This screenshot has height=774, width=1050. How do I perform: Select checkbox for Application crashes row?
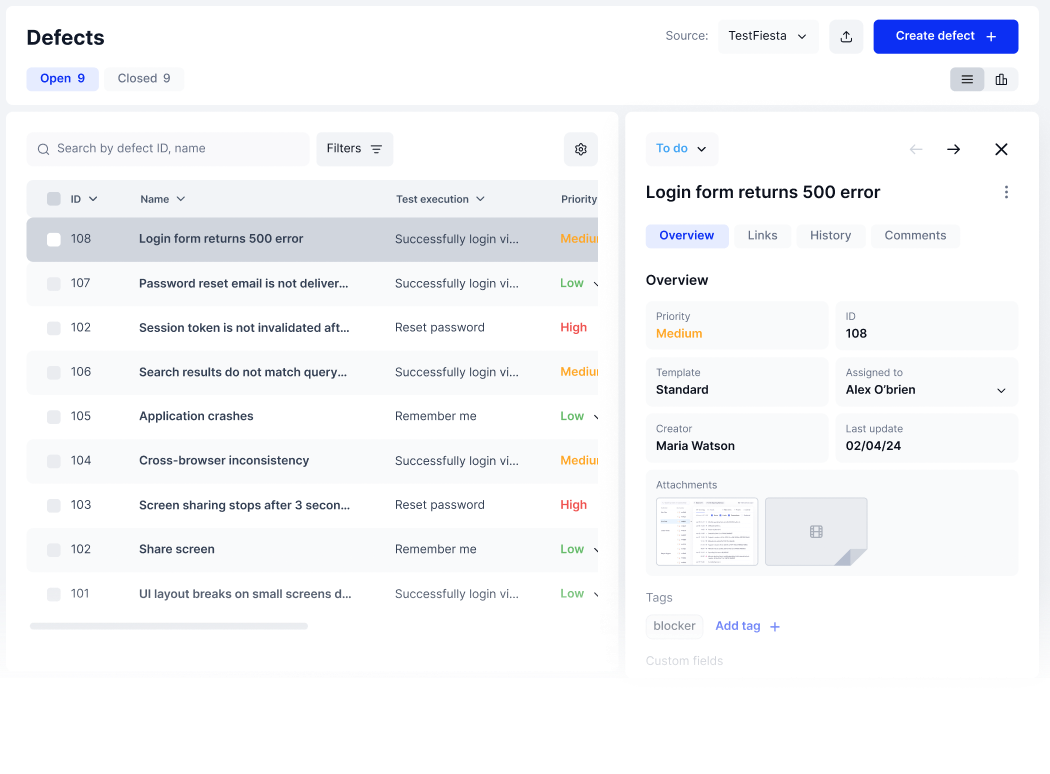pyautogui.click(x=54, y=417)
